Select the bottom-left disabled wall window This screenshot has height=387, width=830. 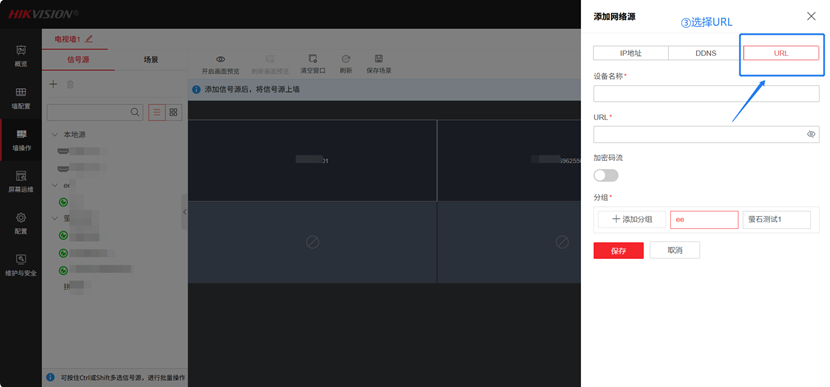[x=312, y=242]
